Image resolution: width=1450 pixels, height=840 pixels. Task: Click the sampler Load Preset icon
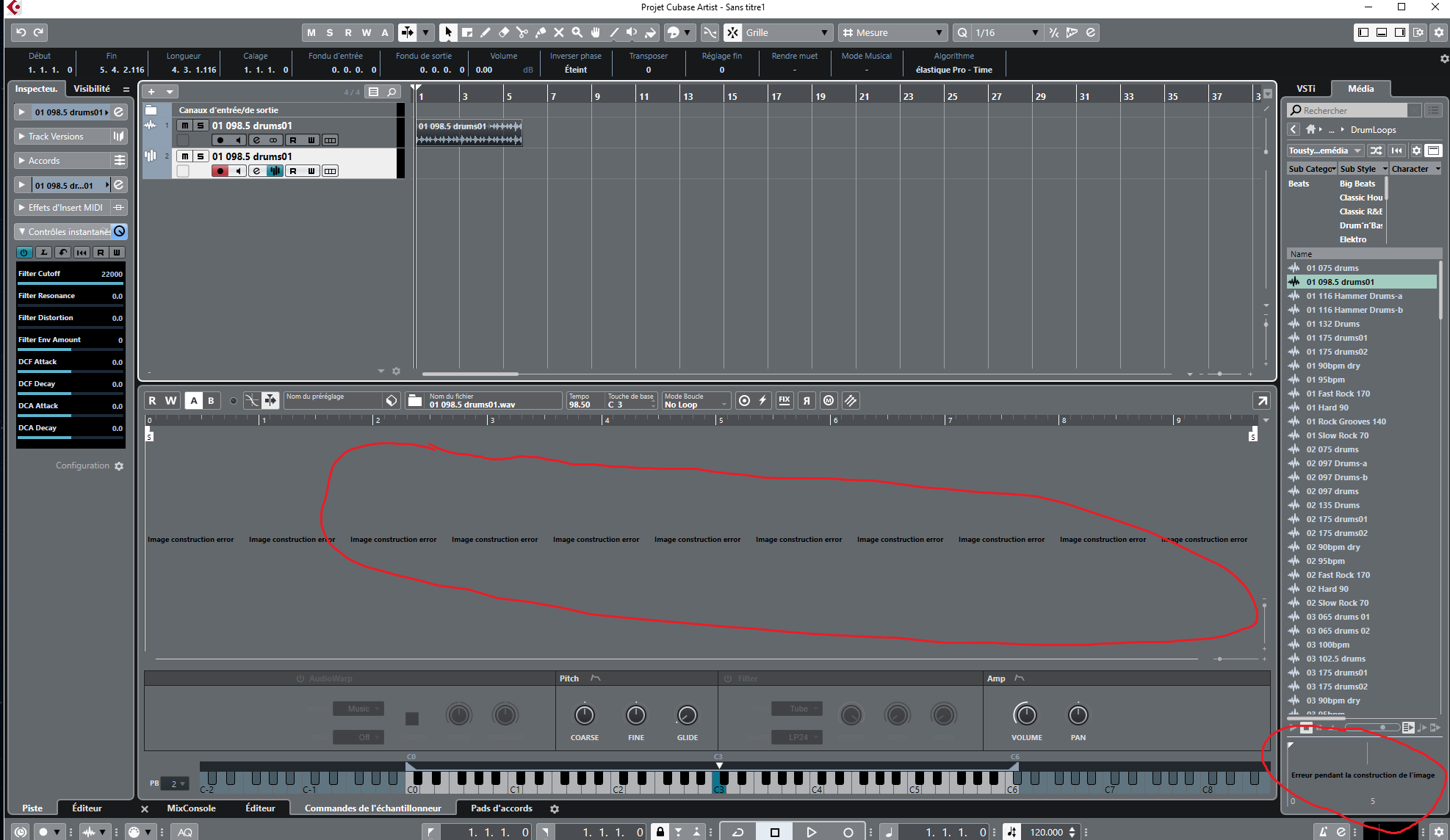point(392,400)
